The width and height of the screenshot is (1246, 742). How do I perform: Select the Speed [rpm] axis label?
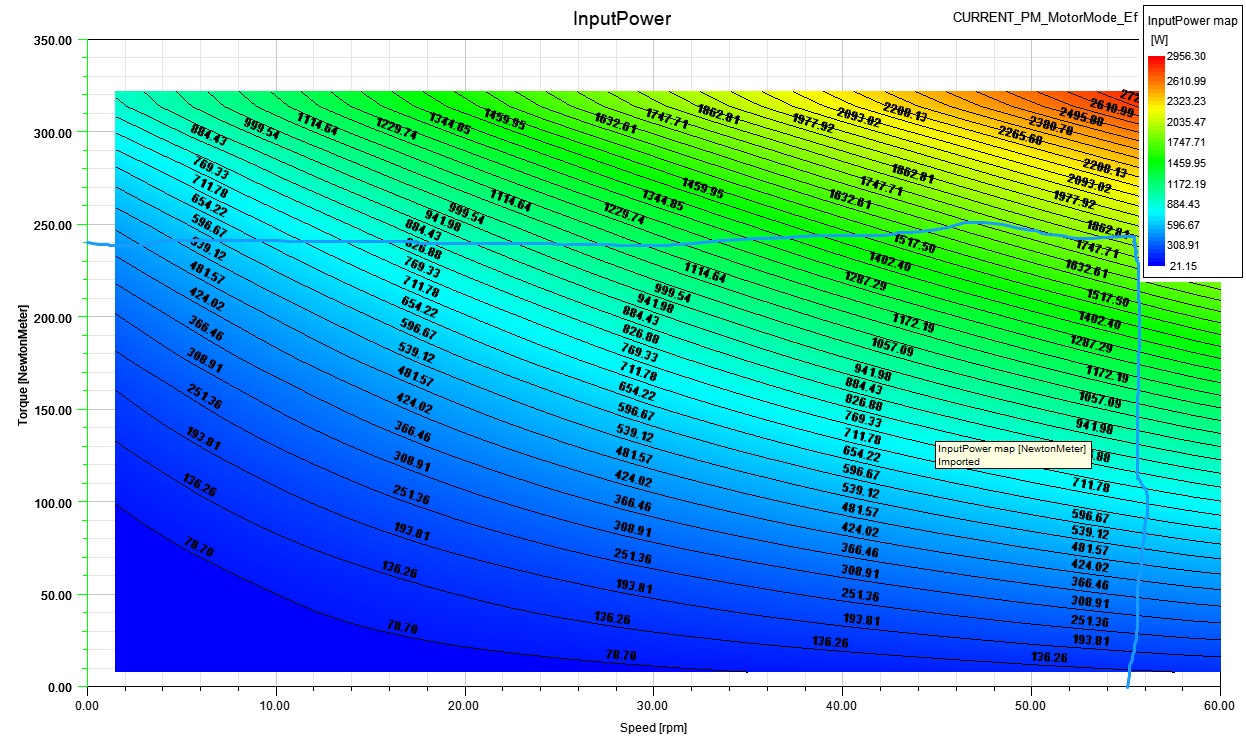click(653, 728)
